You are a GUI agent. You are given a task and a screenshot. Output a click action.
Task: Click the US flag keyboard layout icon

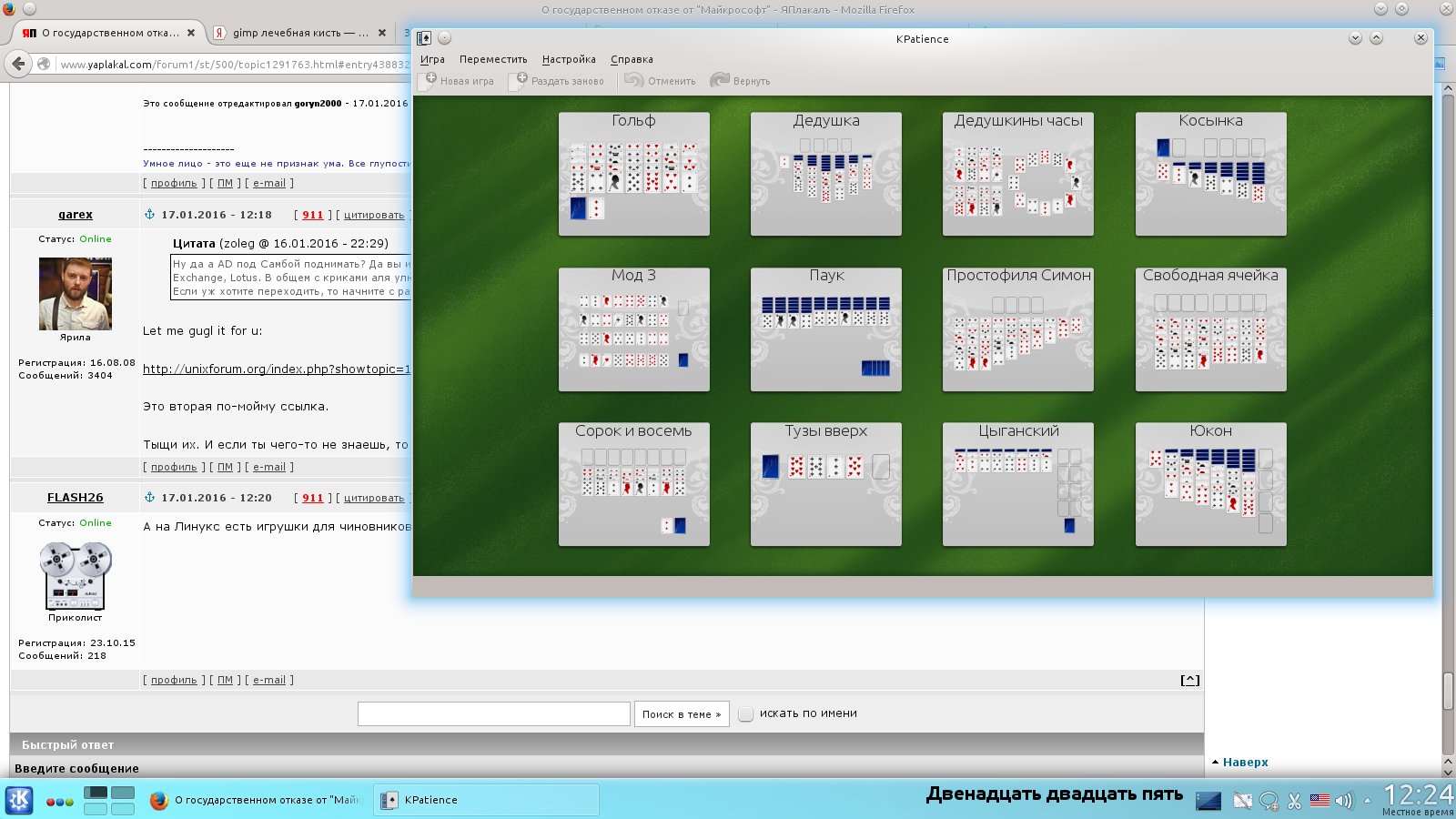(x=1319, y=801)
